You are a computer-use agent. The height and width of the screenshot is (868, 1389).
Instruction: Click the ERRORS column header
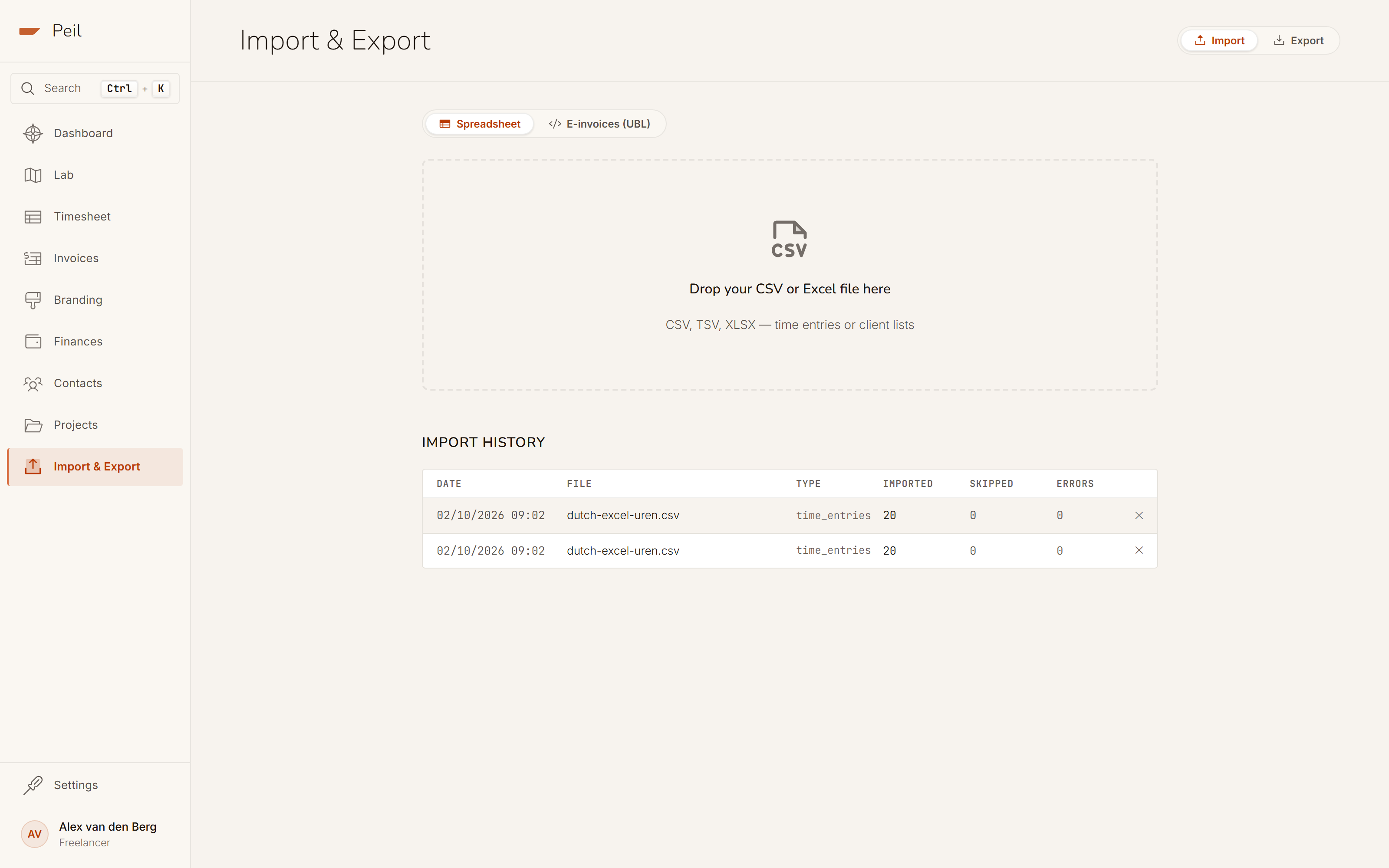(x=1075, y=484)
